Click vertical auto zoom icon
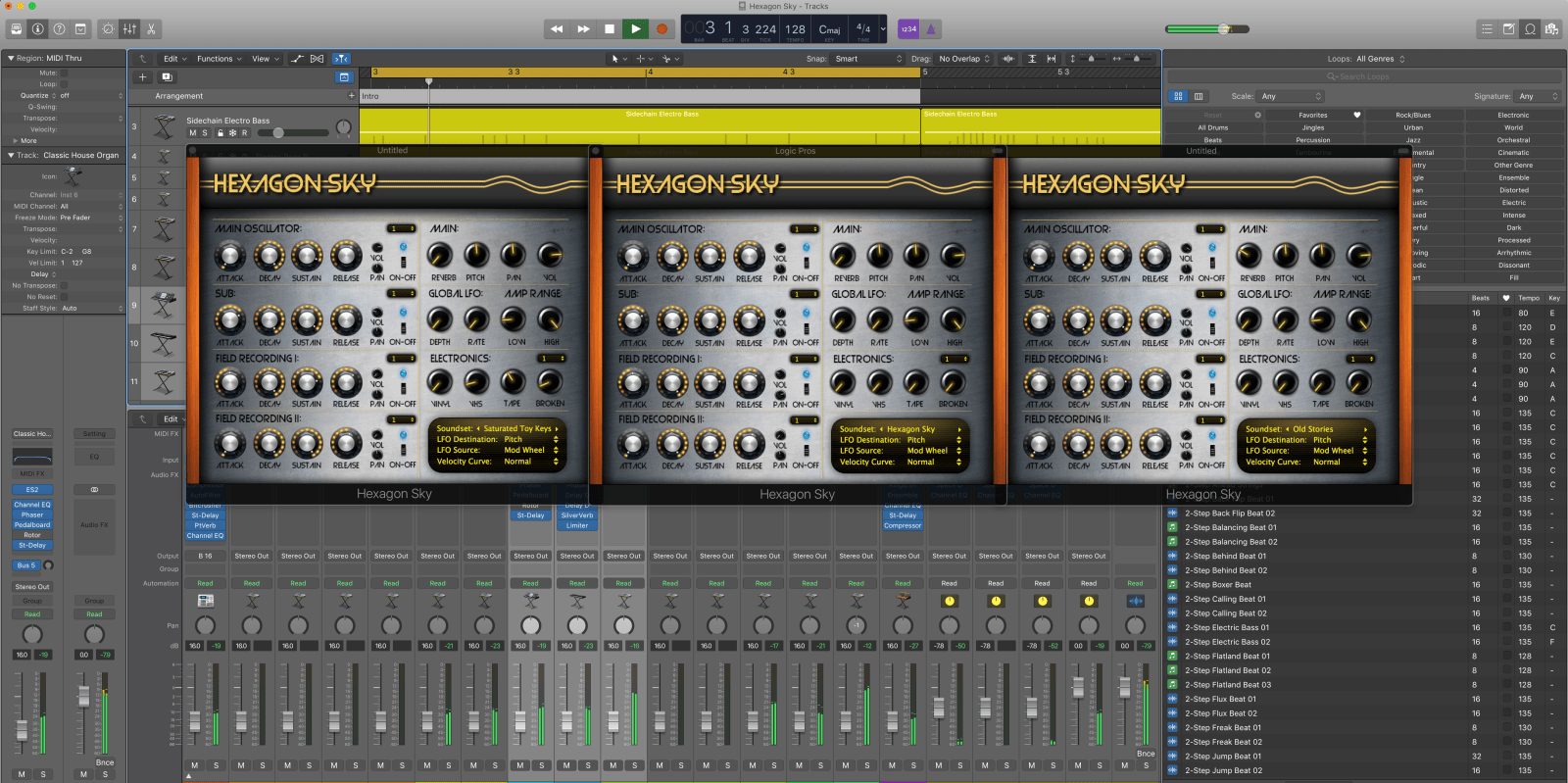Screen dimensions: 1568x783 click(1032, 59)
